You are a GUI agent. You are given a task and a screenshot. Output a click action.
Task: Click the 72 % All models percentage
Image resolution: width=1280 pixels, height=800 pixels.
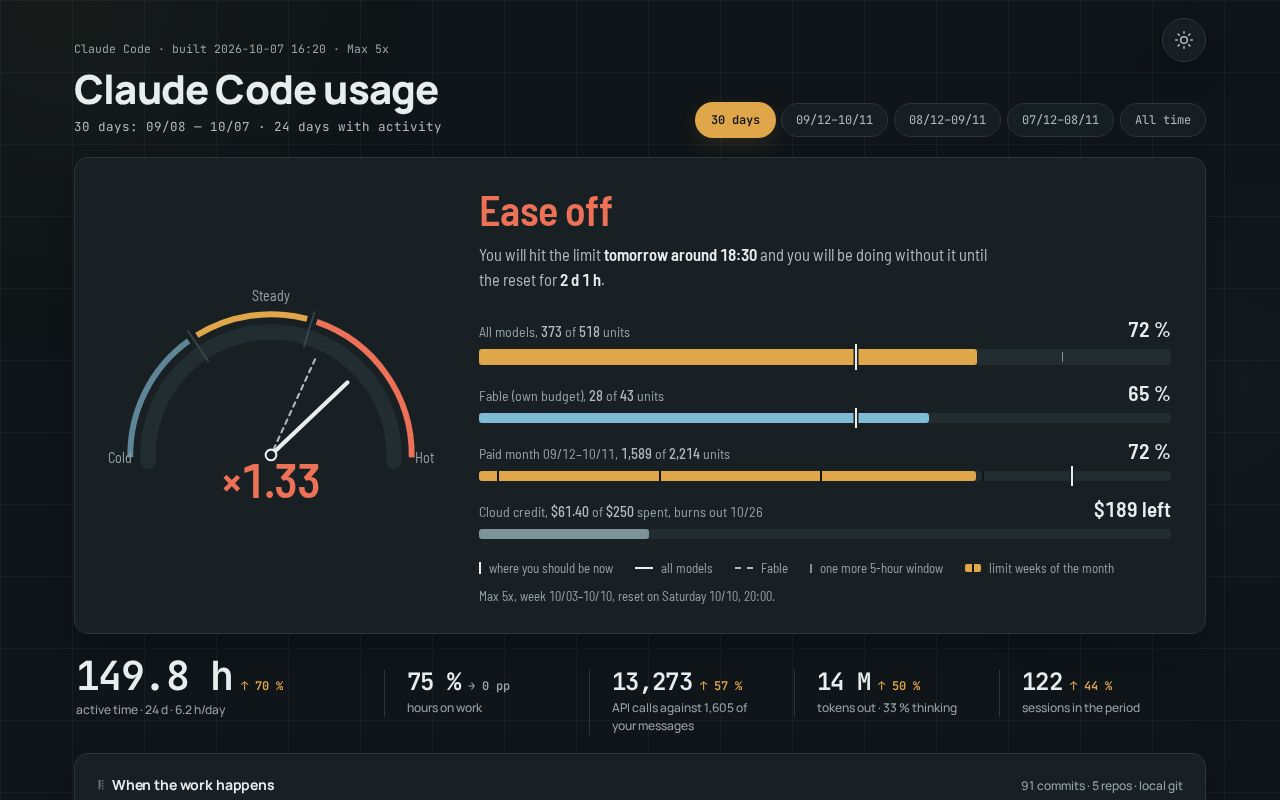[1149, 330]
